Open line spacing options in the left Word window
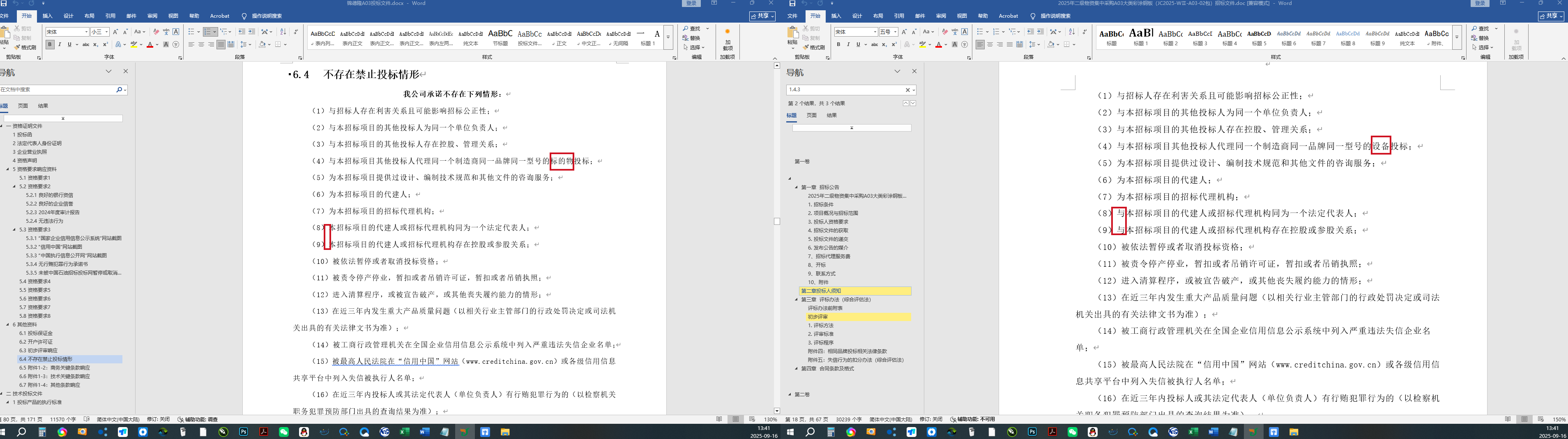Viewport: 1568px width, 439px height. 245,44
